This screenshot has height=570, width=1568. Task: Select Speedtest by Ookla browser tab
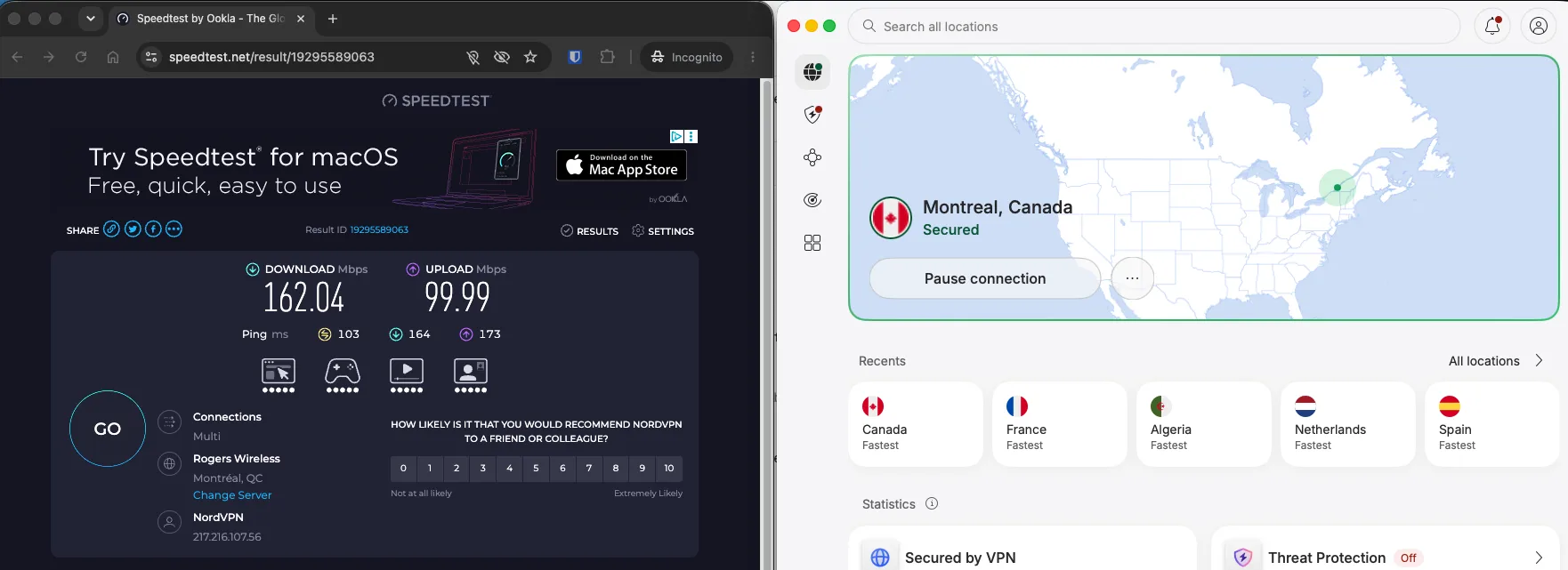coord(211,18)
